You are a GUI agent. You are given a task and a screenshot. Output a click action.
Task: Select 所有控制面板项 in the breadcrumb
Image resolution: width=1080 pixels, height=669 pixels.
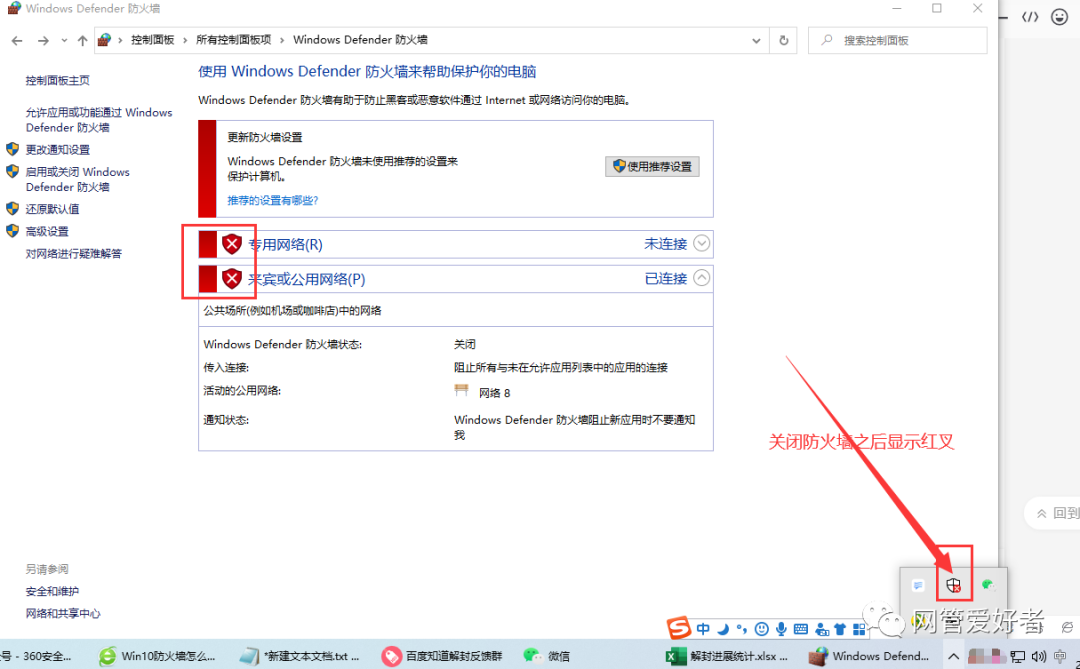coord(233,40)
